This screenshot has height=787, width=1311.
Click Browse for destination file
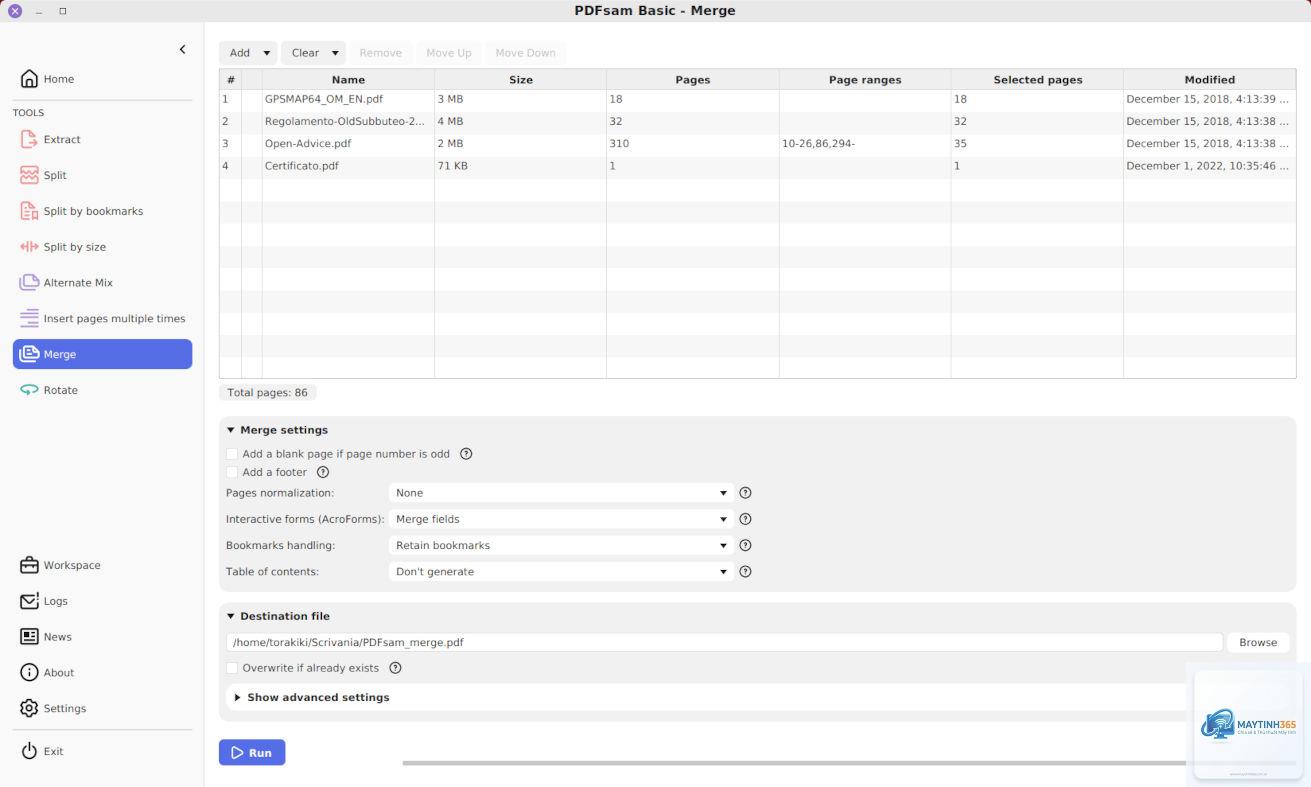coord(1258,643)
